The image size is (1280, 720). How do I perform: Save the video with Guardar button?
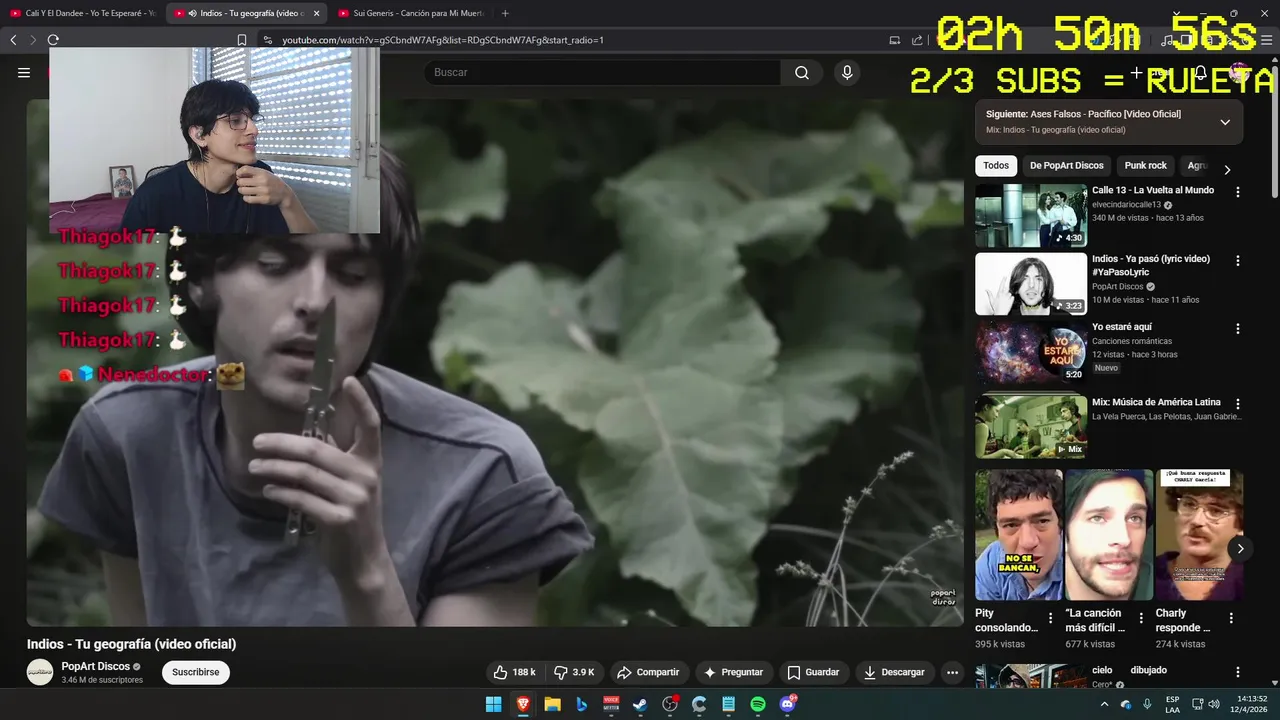813,672
